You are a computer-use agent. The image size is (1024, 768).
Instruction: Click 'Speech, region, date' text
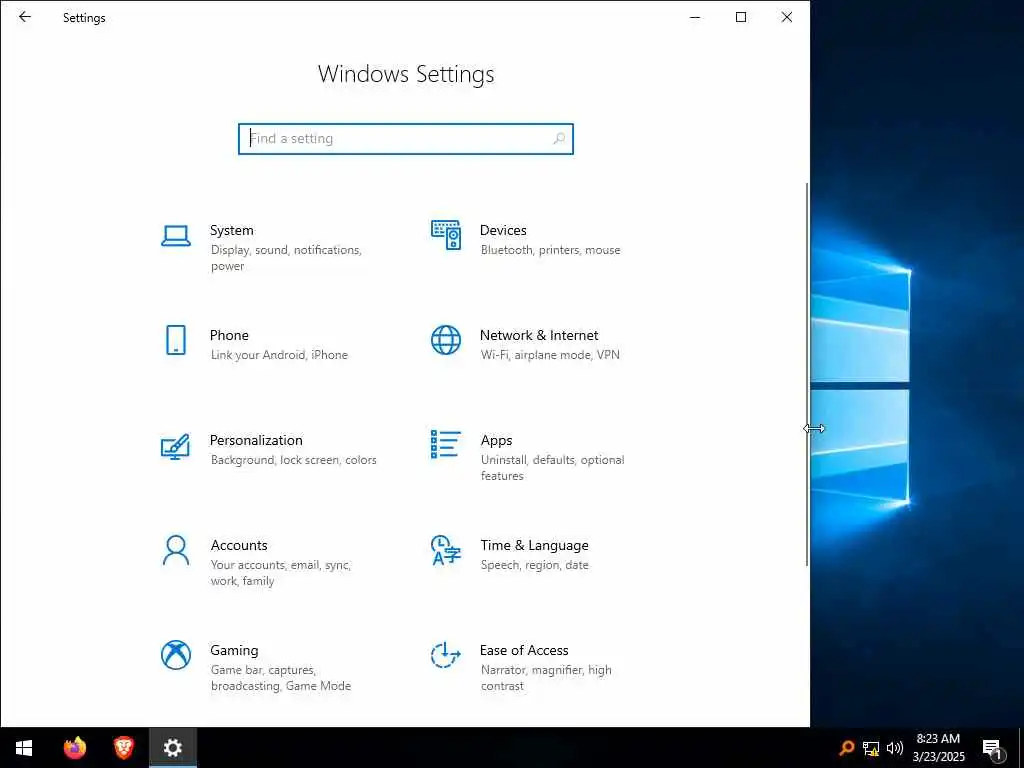point(534,565)
